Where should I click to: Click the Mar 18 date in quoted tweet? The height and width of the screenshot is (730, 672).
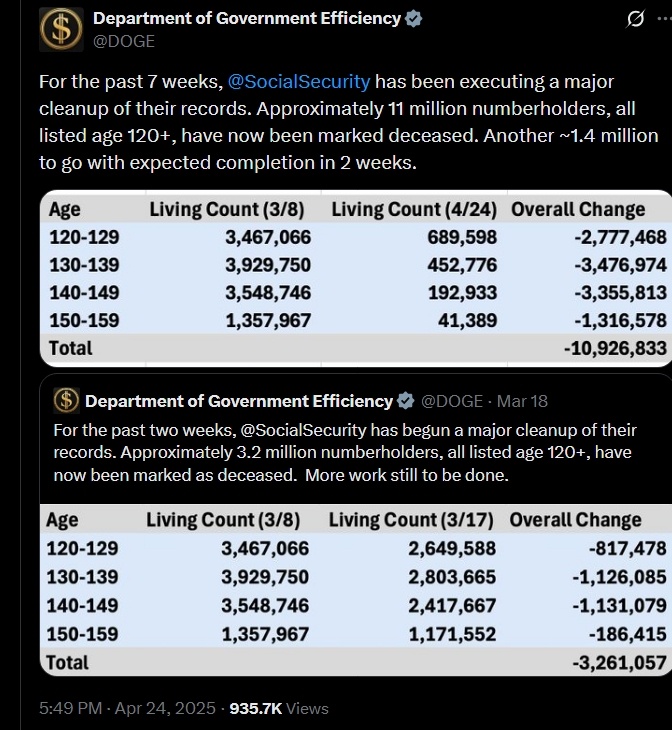point(522,401)
